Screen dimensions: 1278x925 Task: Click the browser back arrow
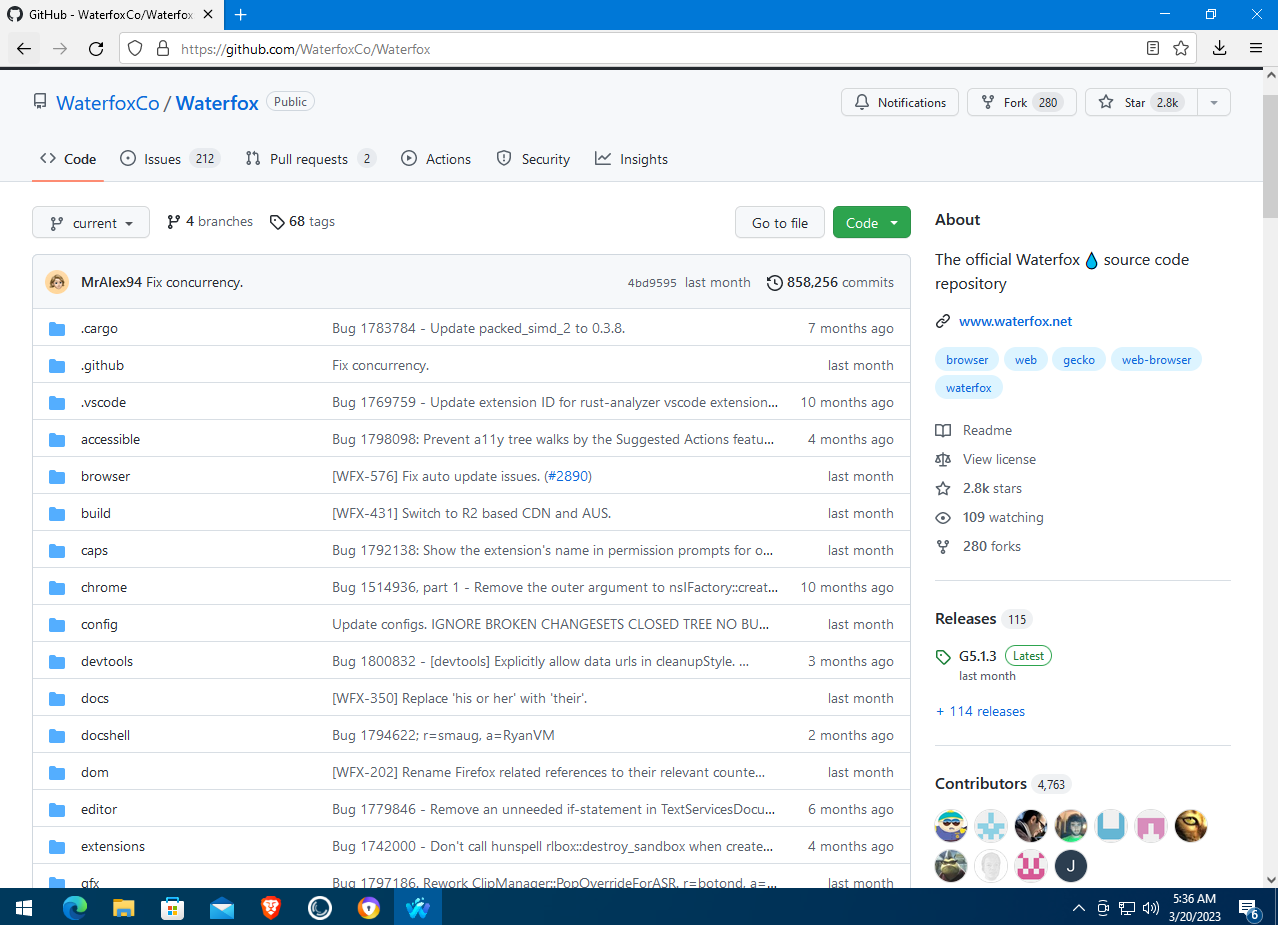24,48
